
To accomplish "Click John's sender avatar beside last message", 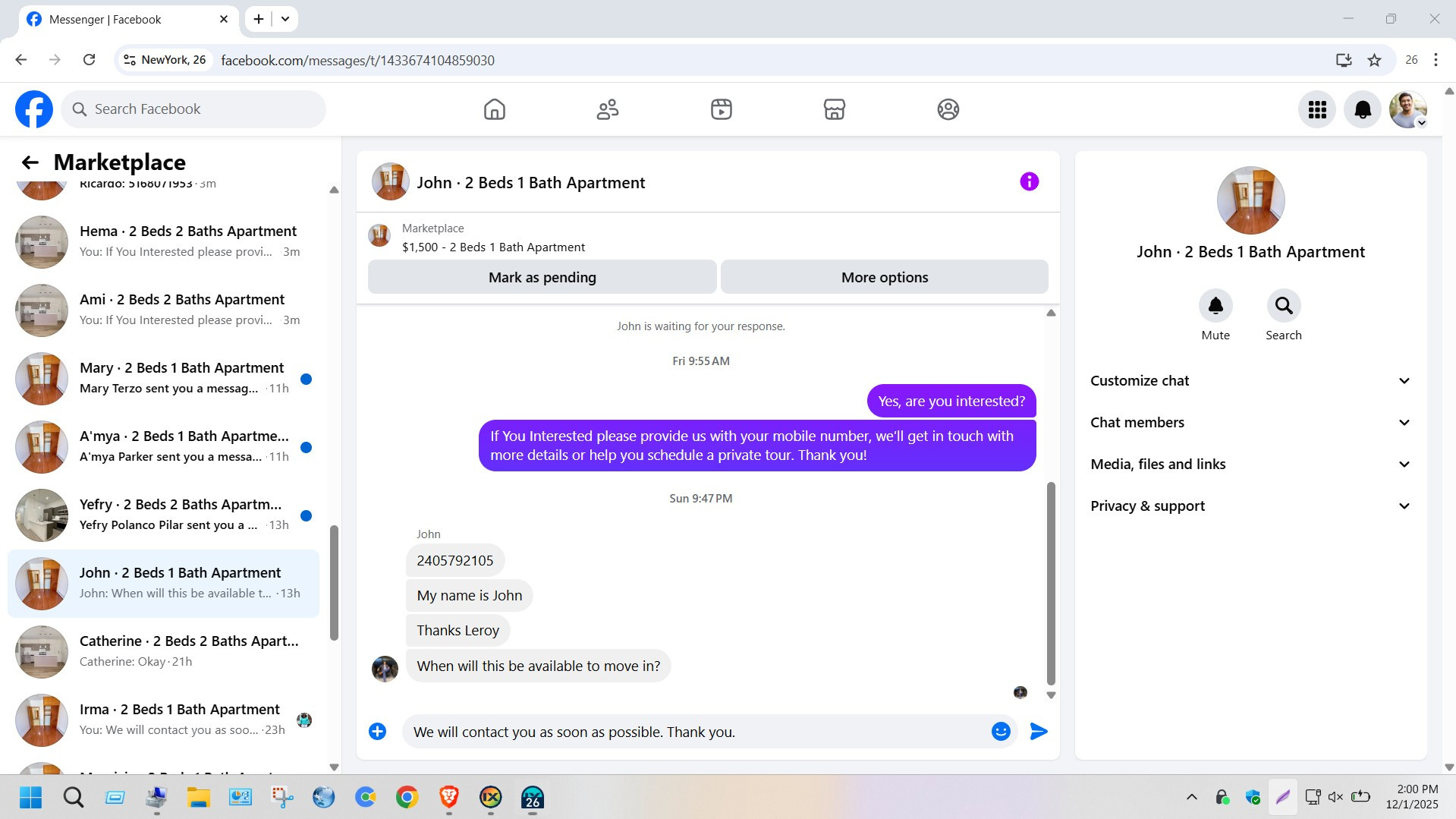I will click(385, 669).
